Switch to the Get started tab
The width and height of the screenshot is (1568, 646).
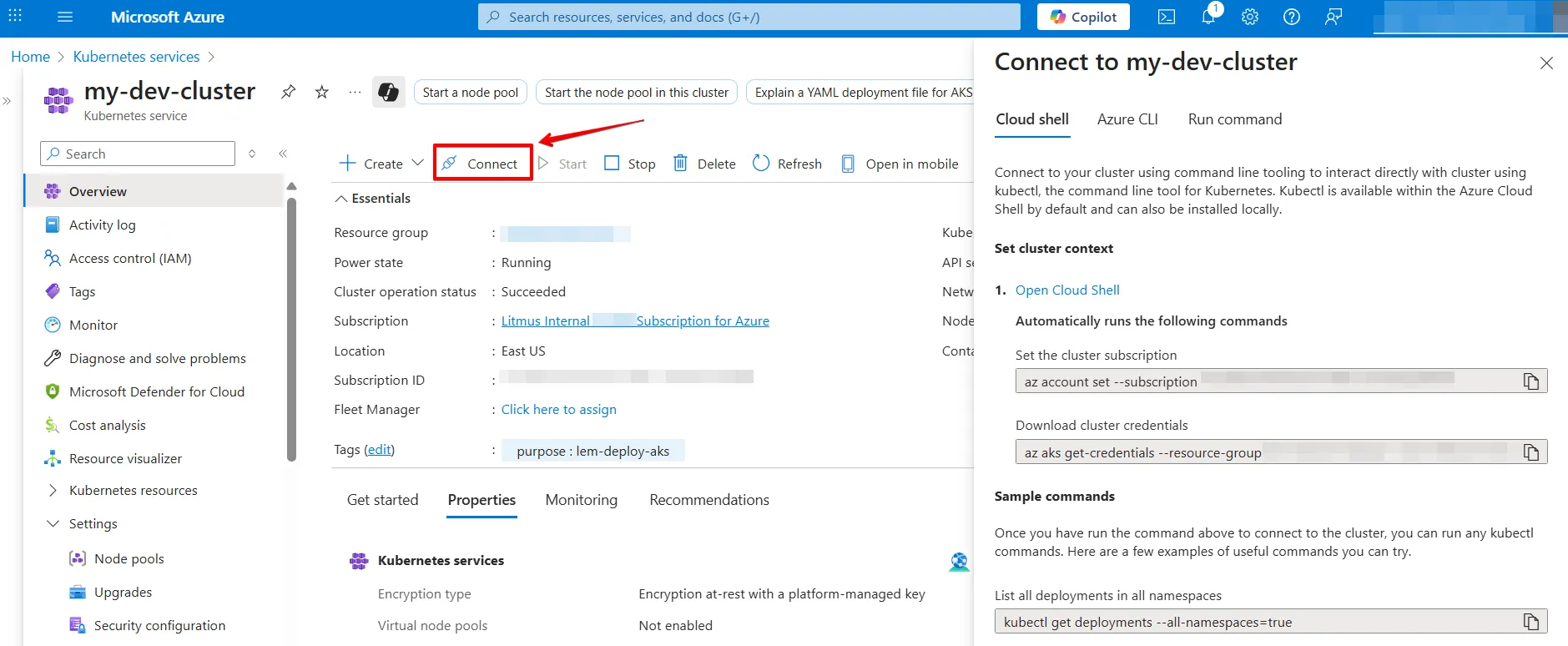(383, 500)
